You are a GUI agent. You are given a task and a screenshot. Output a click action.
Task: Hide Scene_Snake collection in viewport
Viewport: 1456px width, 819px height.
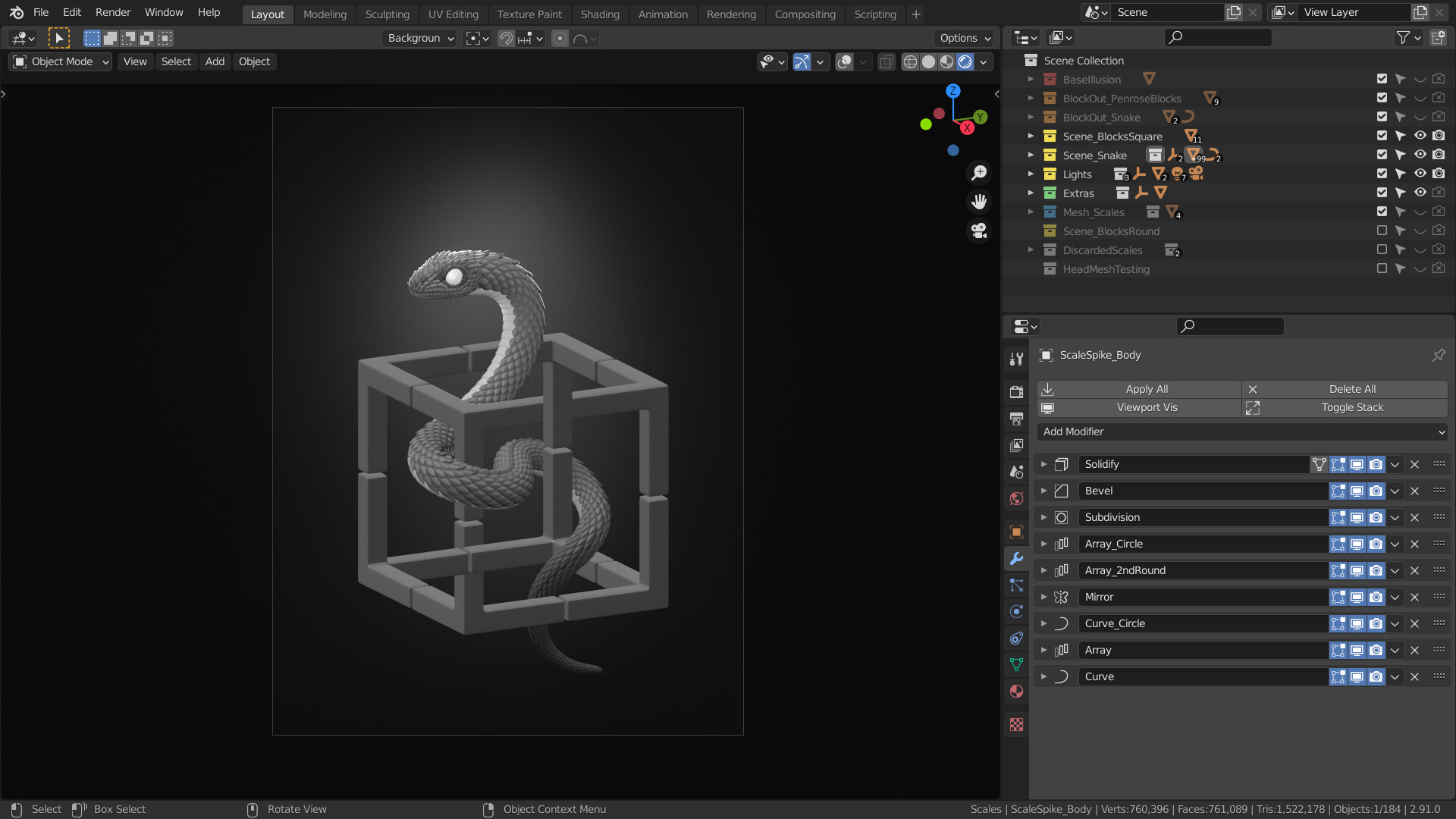point(1420,155)
